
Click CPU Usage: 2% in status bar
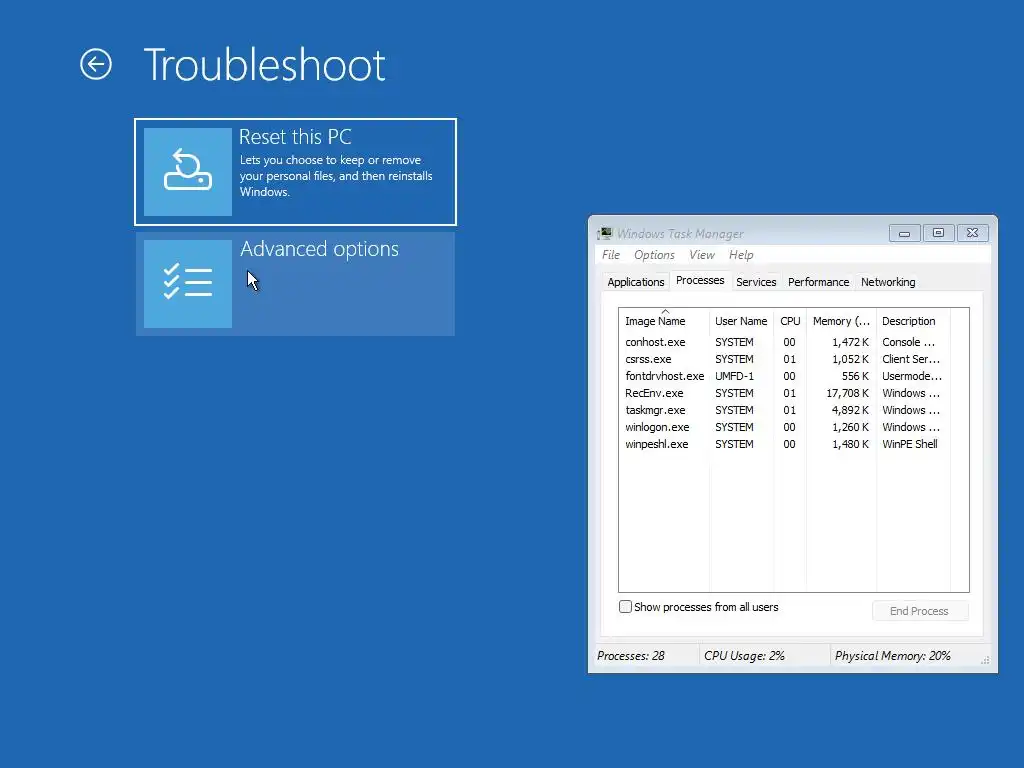(x=744, y=656)
